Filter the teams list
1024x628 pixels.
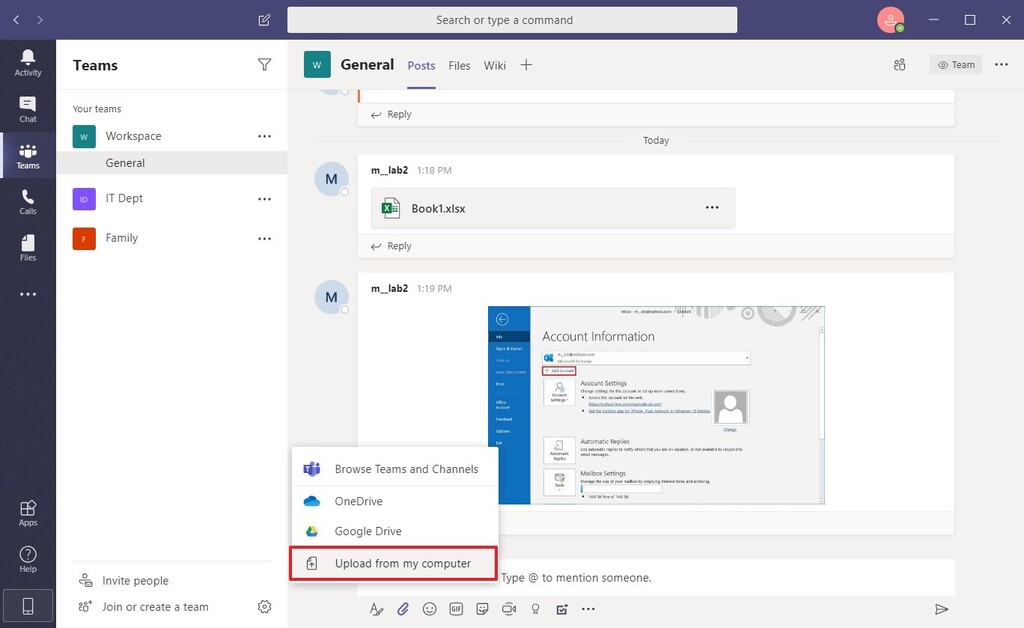(264, 64)
